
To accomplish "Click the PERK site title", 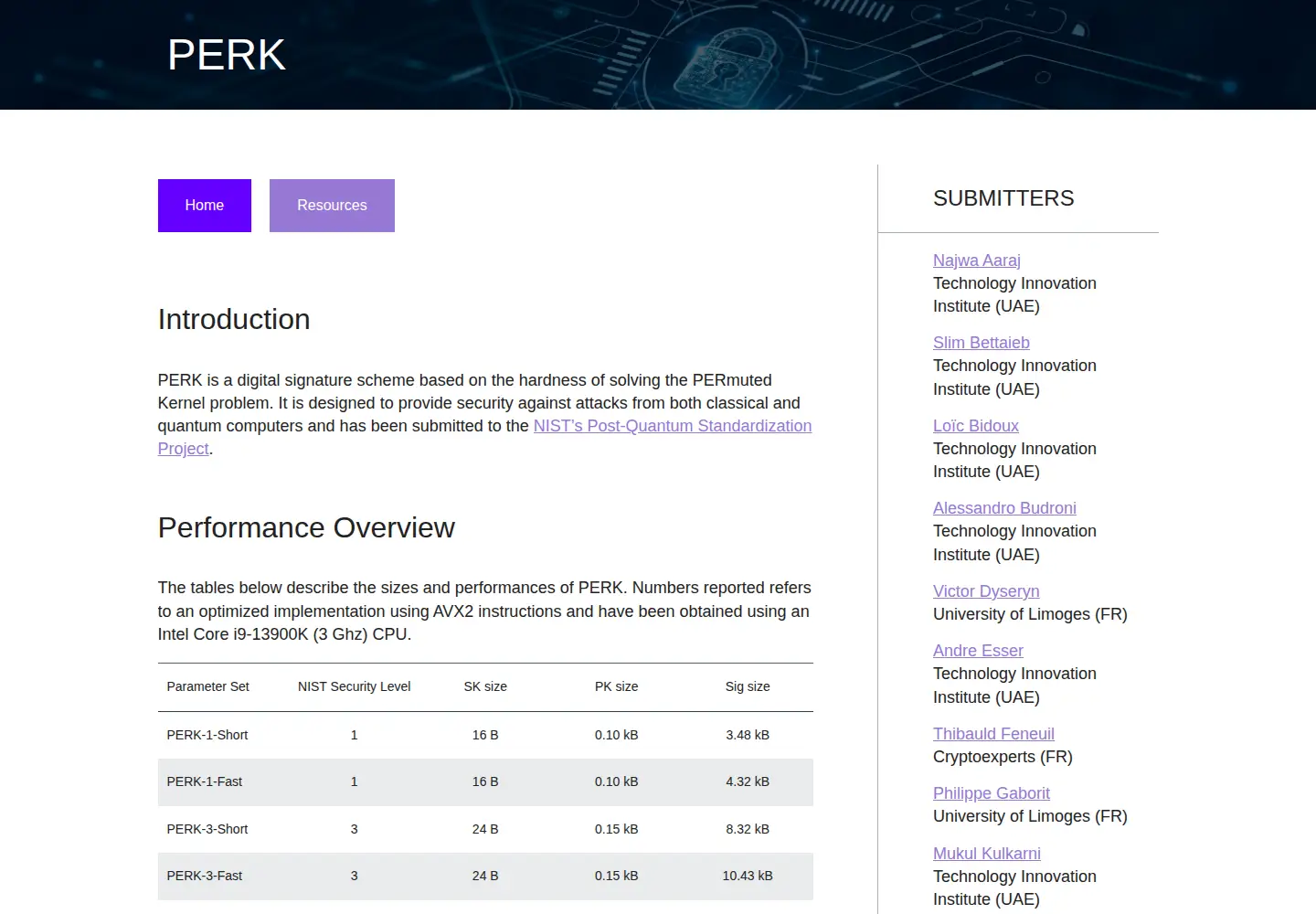I will tap(227, 55).
